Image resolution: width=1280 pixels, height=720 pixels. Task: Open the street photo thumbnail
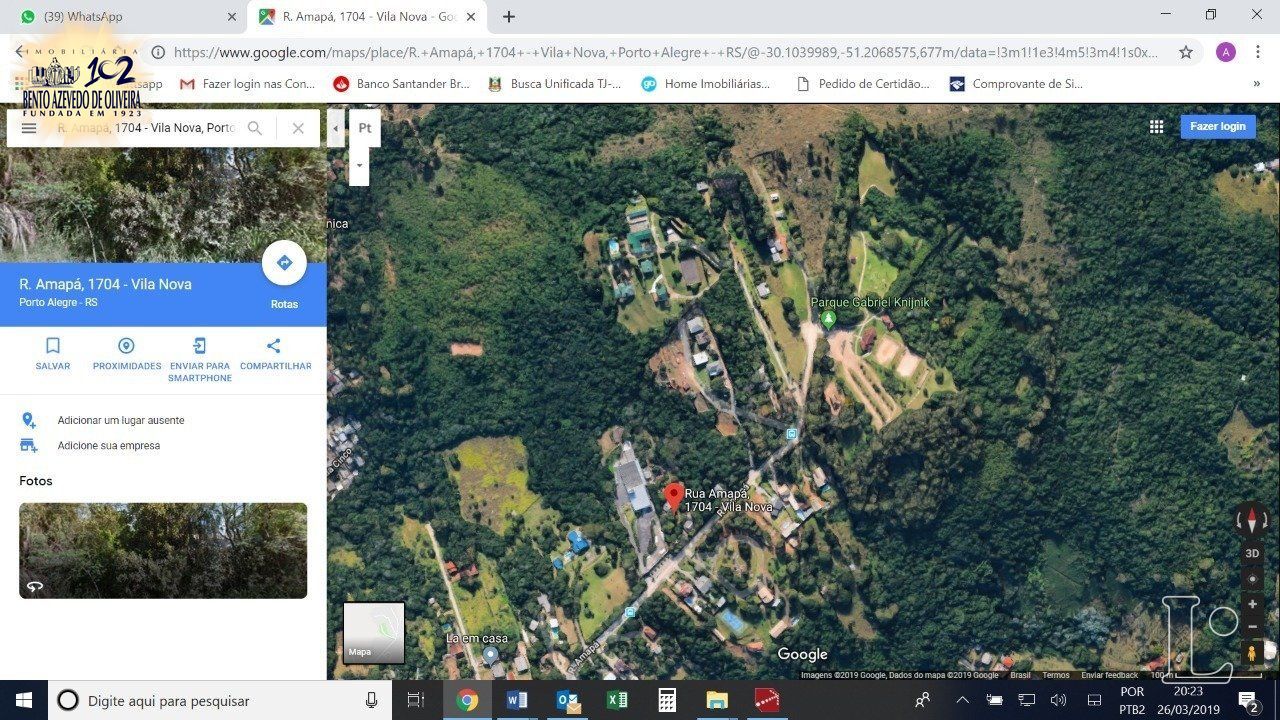(x=163, y=550)
